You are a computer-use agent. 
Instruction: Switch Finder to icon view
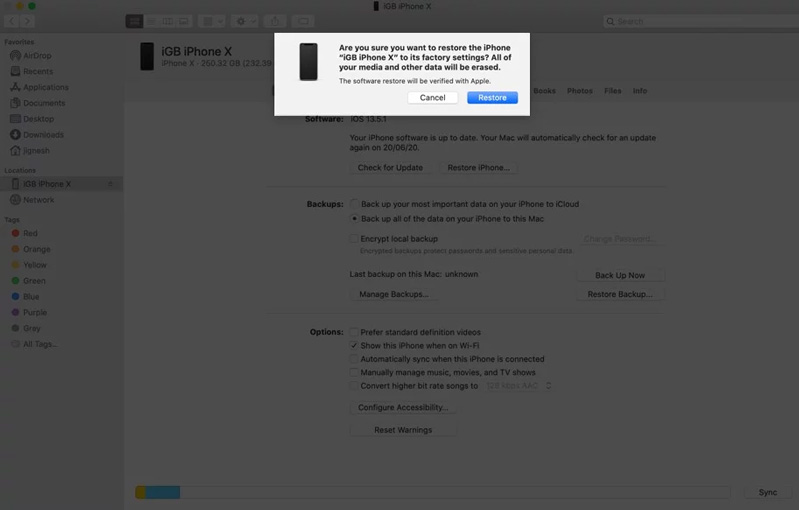click(134, 21)
